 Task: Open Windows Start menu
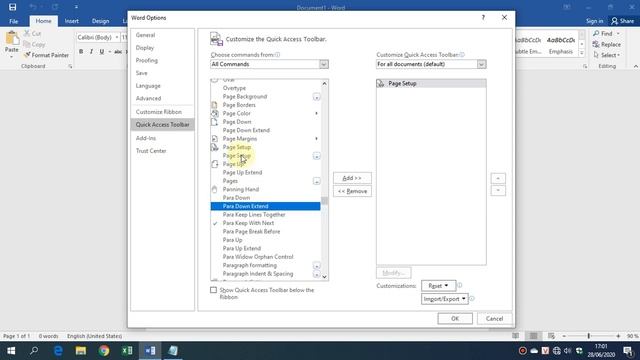tap(11, 351)
